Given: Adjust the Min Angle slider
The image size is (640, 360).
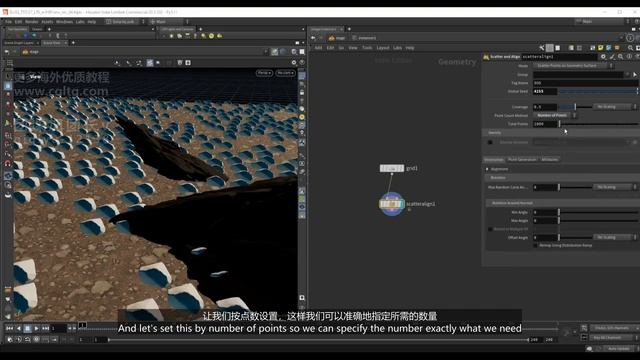Looking at the screenshot, I should click(598, 212).
